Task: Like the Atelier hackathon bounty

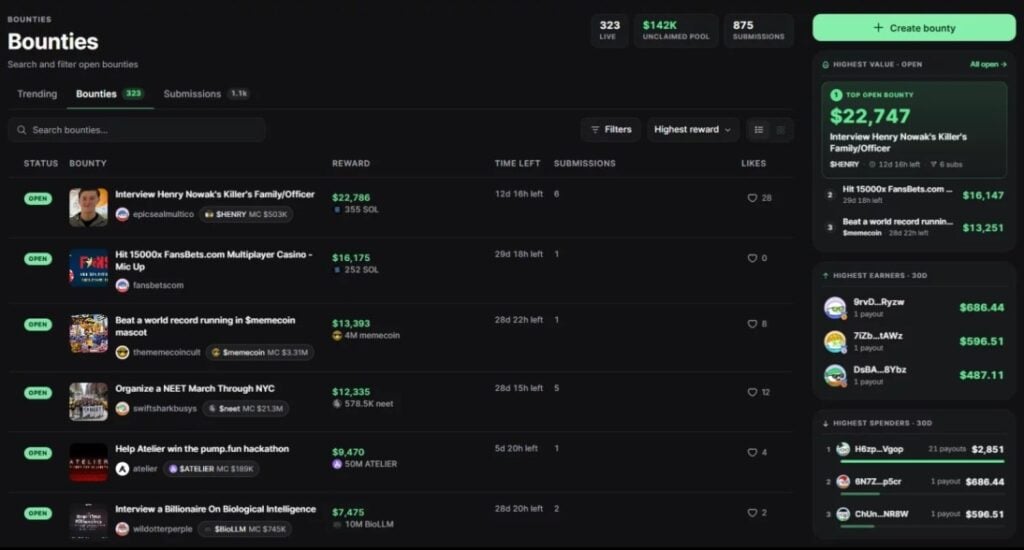Action: [x=752, y=452]
